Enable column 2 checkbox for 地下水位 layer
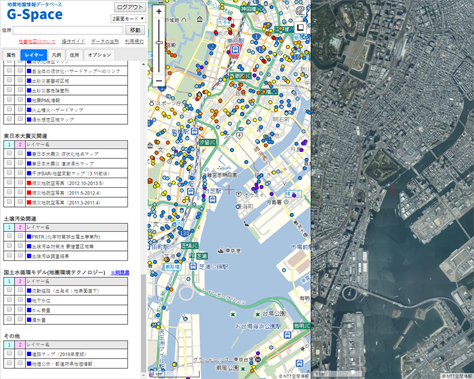Viewport: 474px width, 379px height. click(x=20, y=300)
